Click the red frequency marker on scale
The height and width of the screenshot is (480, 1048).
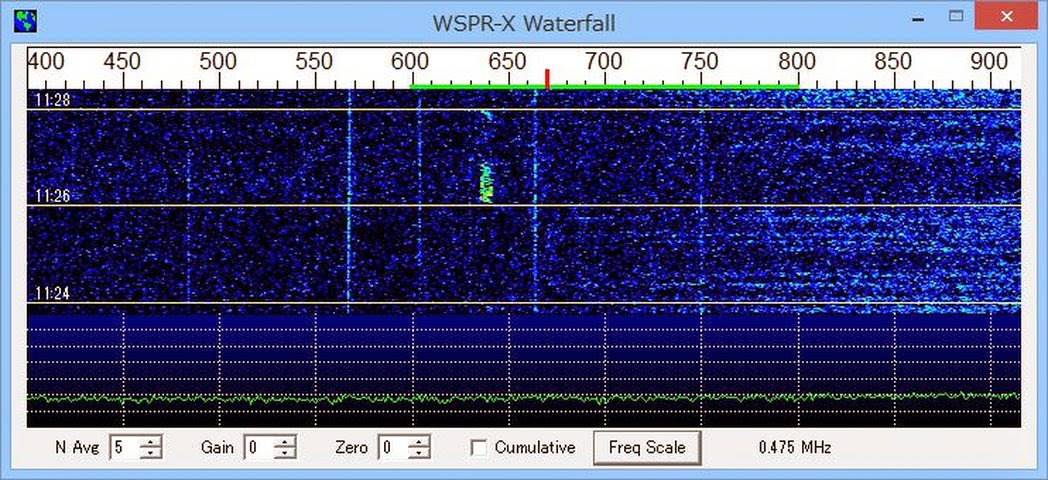click(547, 79)
